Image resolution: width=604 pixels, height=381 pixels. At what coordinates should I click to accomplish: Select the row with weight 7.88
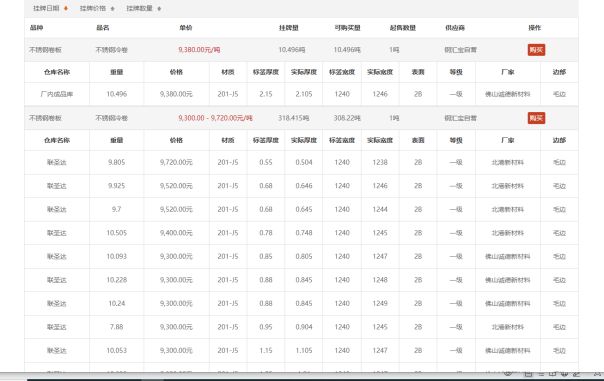[x=301, y=327]
